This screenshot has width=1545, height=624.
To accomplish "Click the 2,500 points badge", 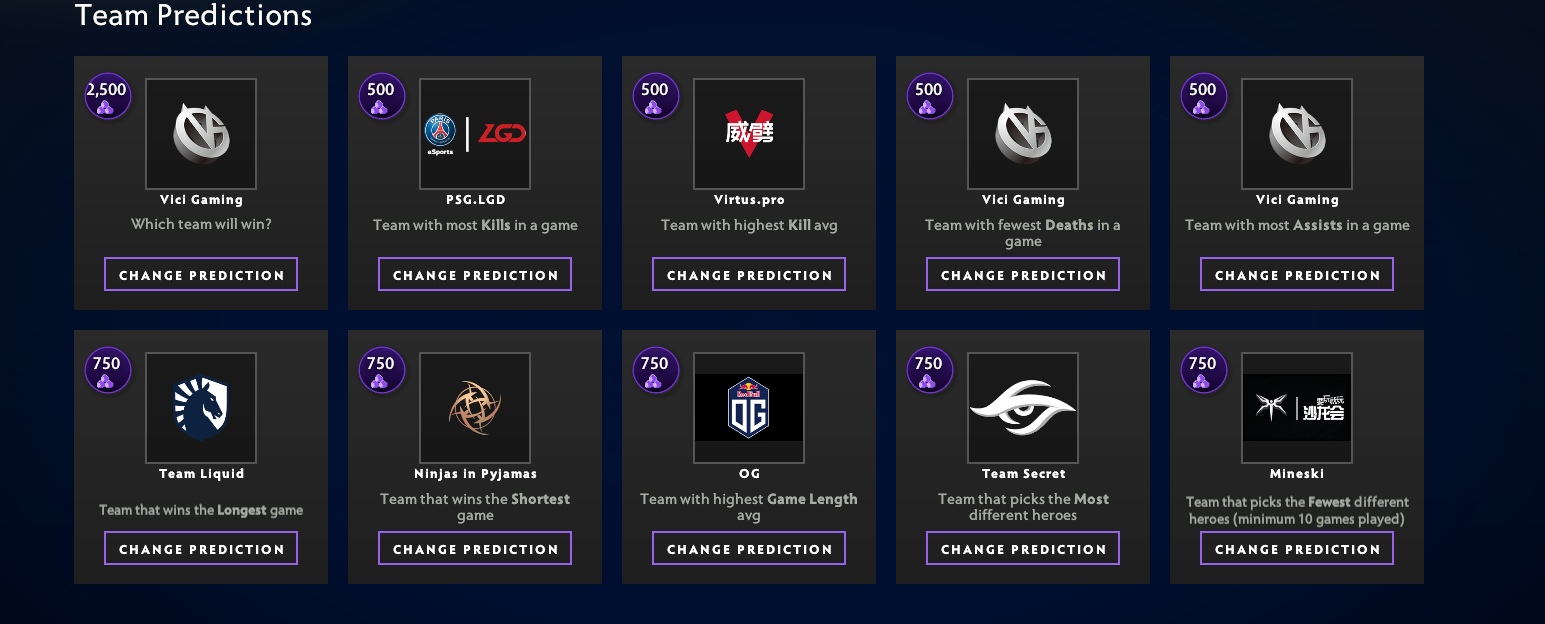I will (x=107, y=97).
